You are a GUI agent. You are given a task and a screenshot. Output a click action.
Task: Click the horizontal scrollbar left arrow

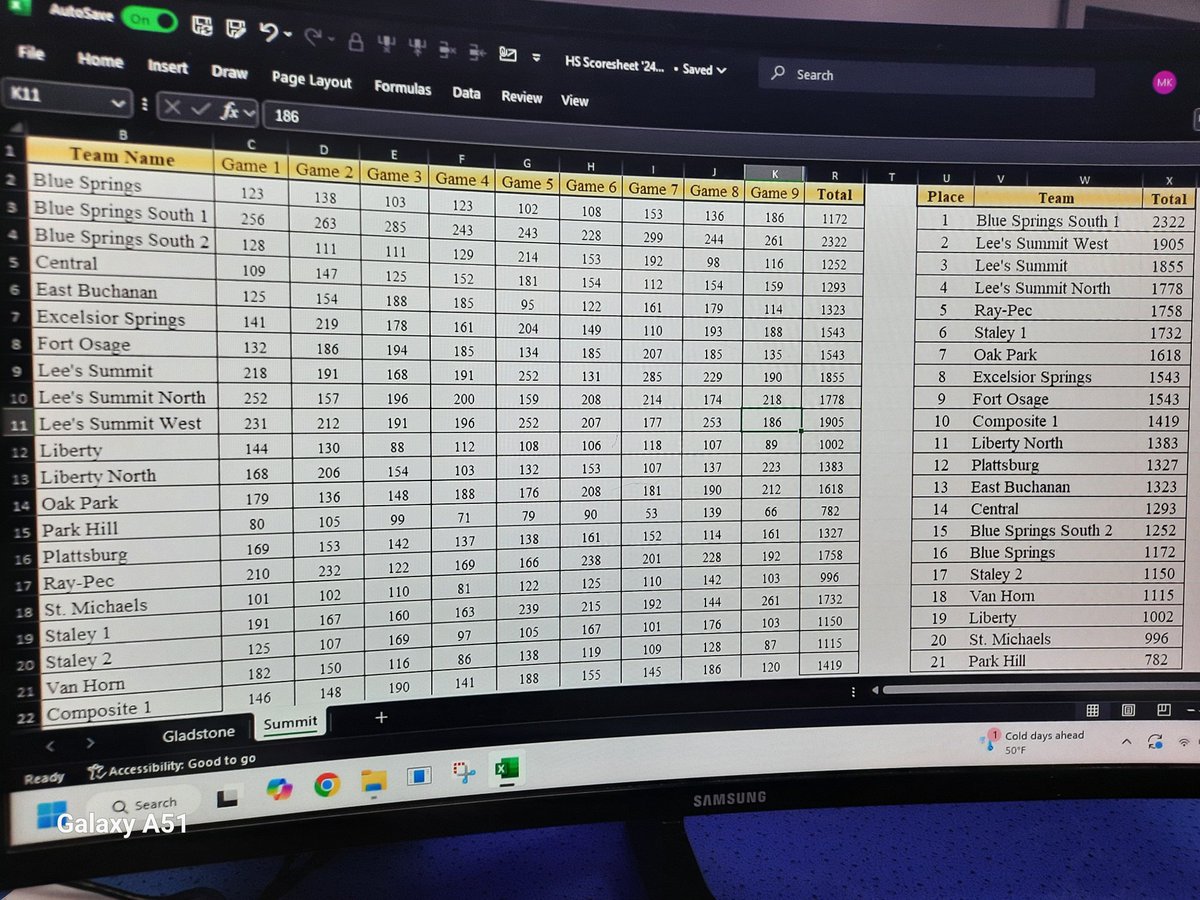coord(874,690)
